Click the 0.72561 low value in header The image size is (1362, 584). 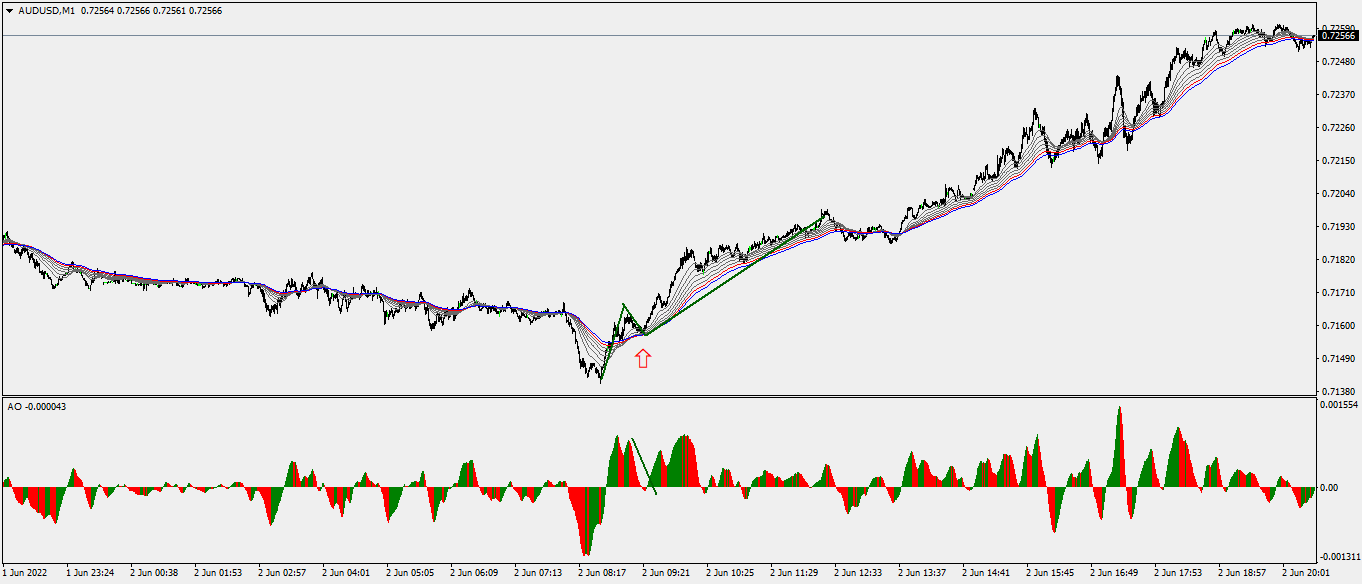point(168,10)
